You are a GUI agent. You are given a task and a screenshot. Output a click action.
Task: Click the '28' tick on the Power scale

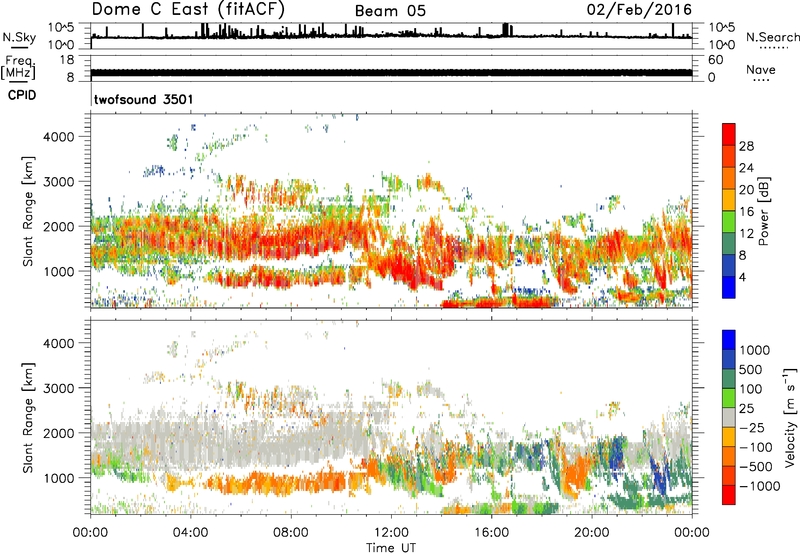click(x=746, y=146)
